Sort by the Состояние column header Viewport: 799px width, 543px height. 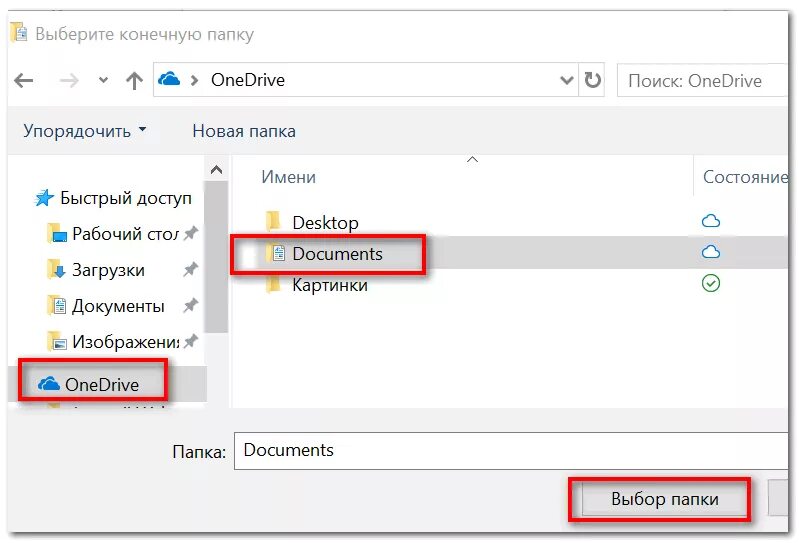coord(745,177)
